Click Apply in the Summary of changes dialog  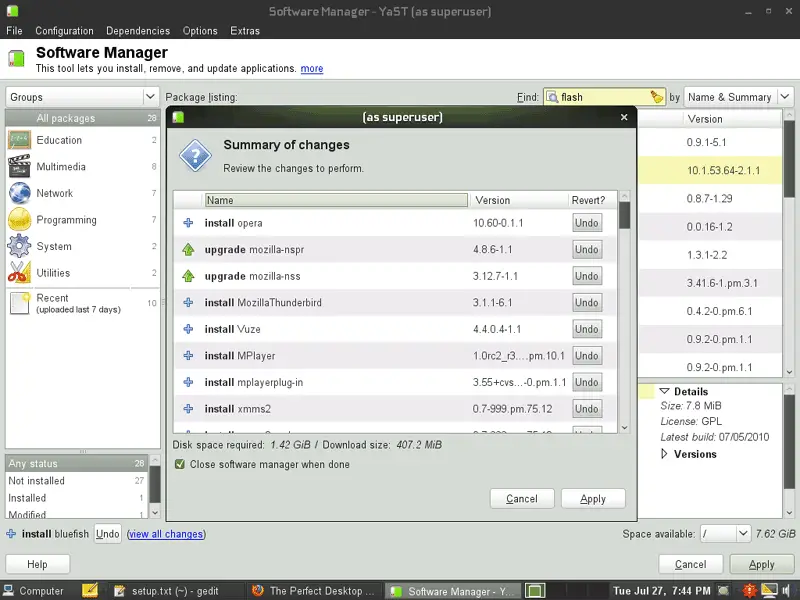click(x=593, y=498)
